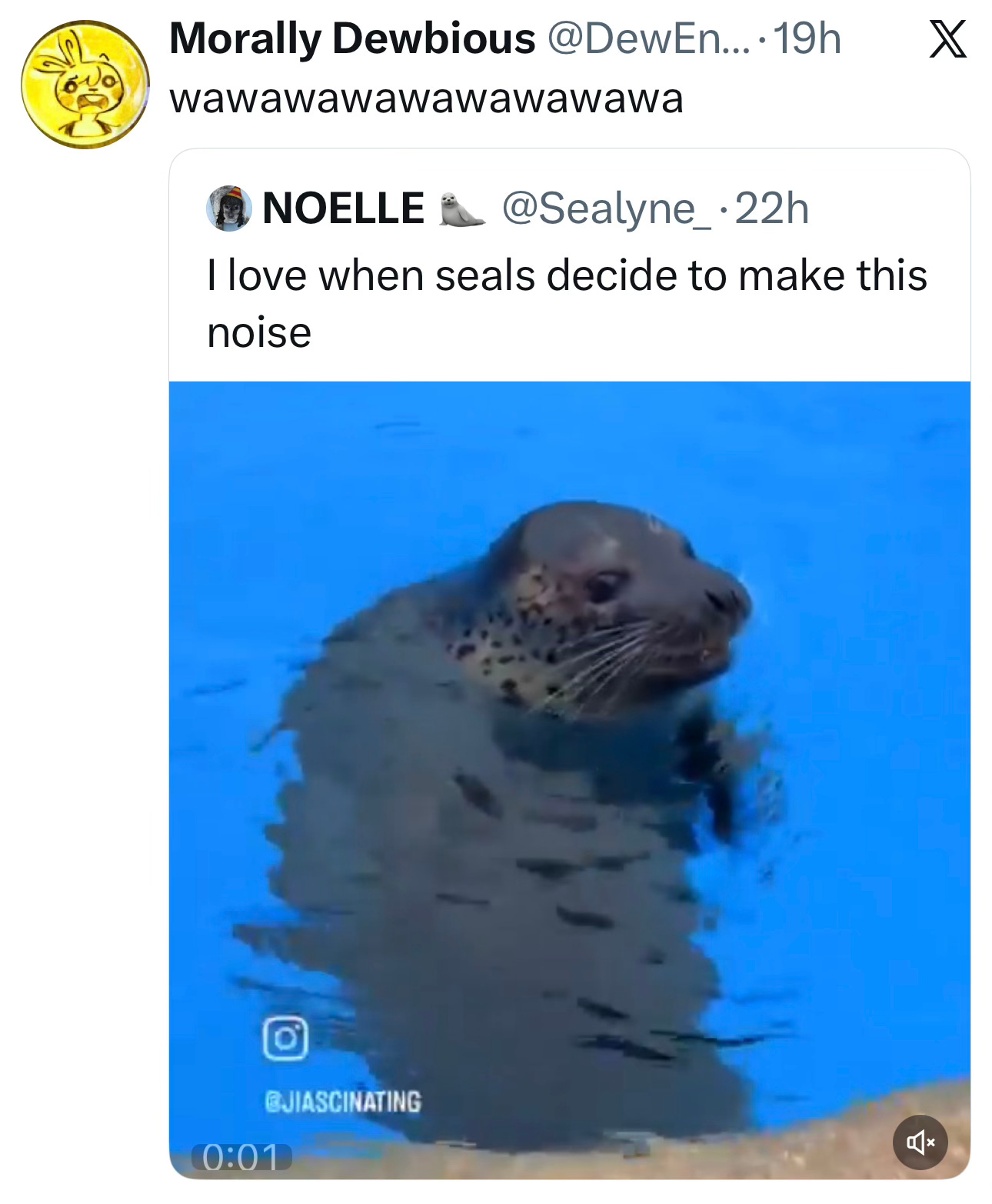Viewport: 992px width, 1204px height.
Task: Visit the @Sealyne_ handle
Action: click(607, 208)
